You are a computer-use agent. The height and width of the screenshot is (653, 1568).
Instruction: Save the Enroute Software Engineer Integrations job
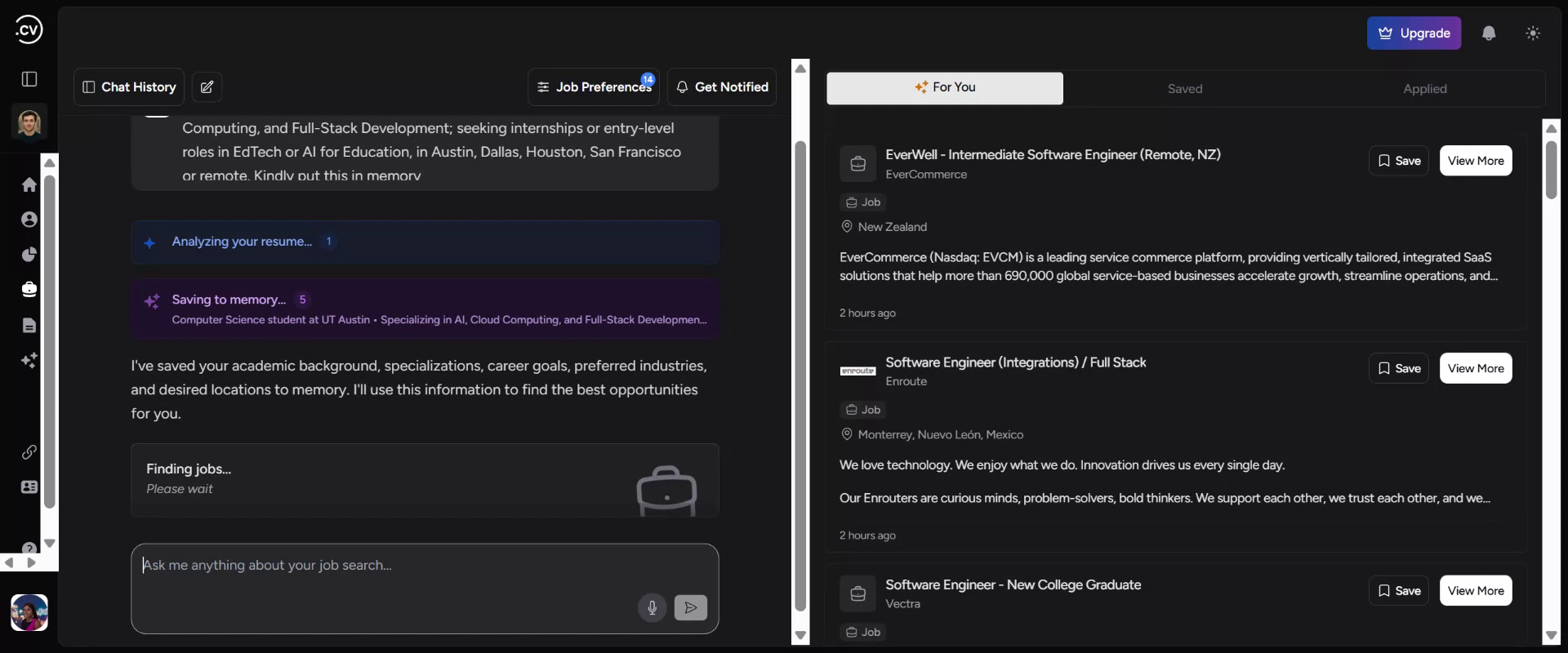click(x=1399, y=368)
